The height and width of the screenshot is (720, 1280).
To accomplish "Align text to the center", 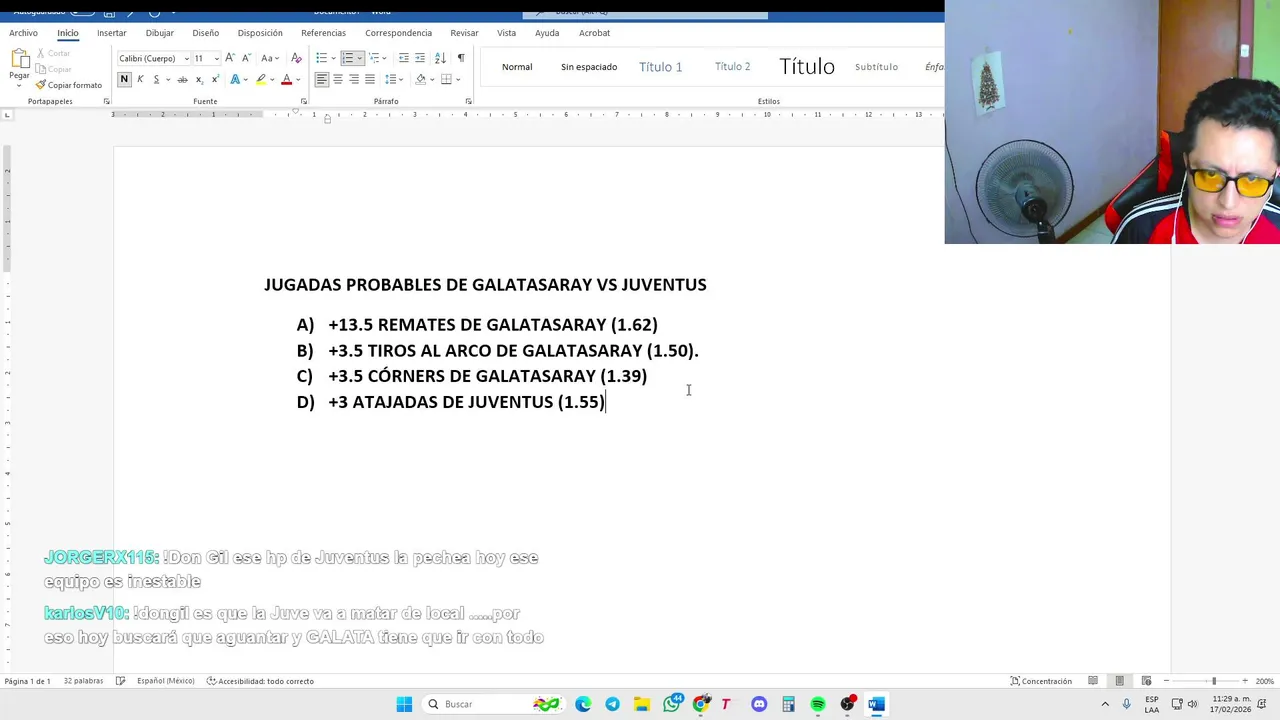I will click(338, 79).
